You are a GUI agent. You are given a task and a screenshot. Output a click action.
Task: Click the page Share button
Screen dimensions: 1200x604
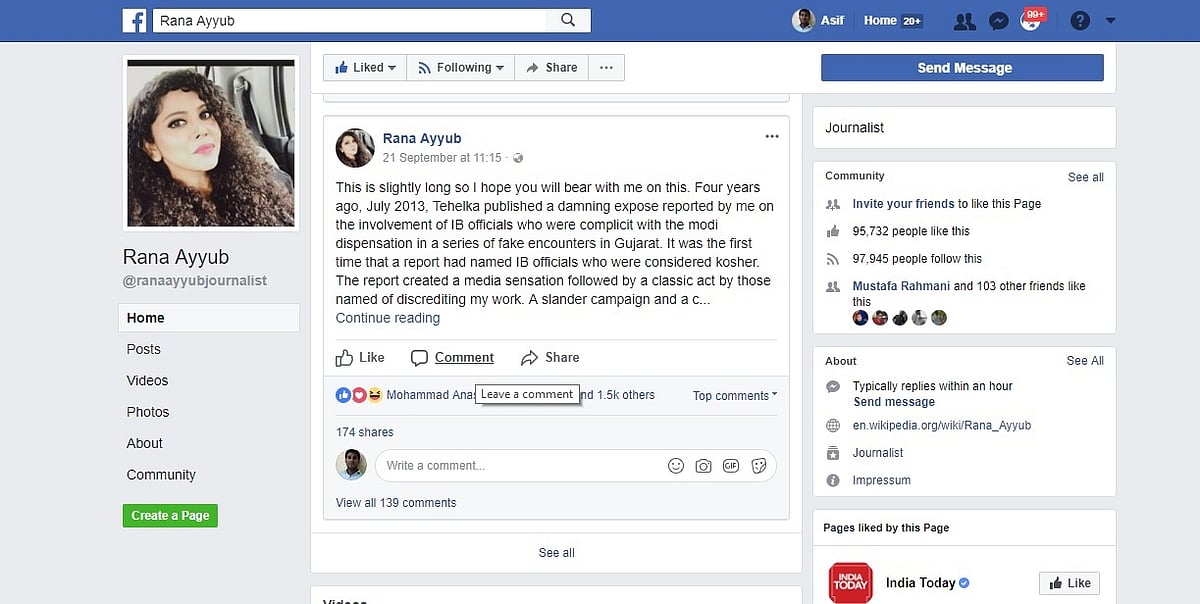(x=551, y=68)
